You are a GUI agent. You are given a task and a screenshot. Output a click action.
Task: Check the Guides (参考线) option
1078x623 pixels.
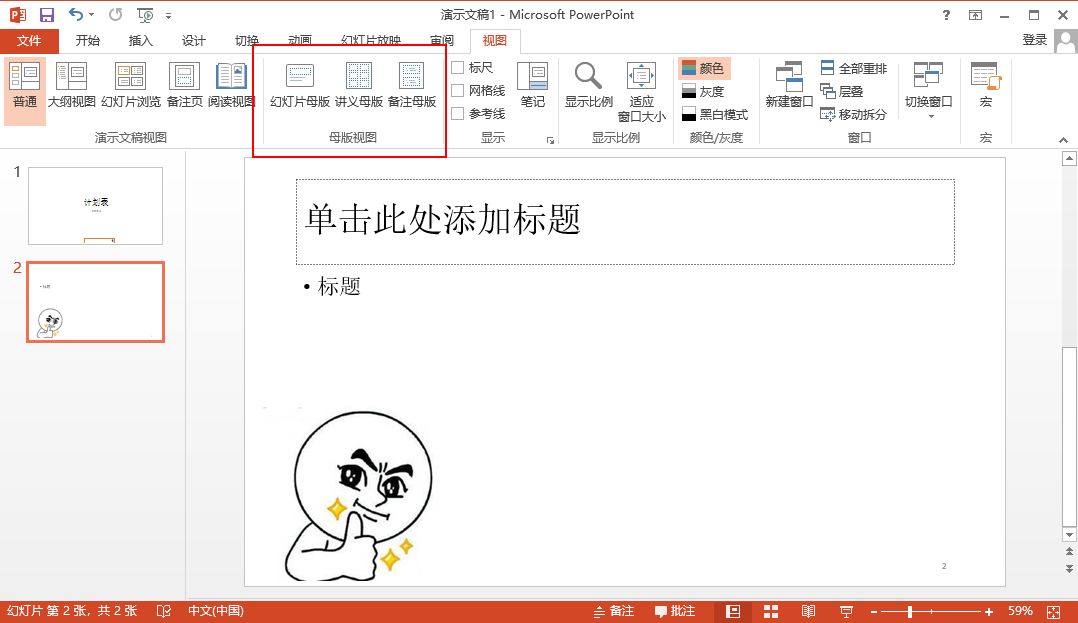tap(458, 114)
